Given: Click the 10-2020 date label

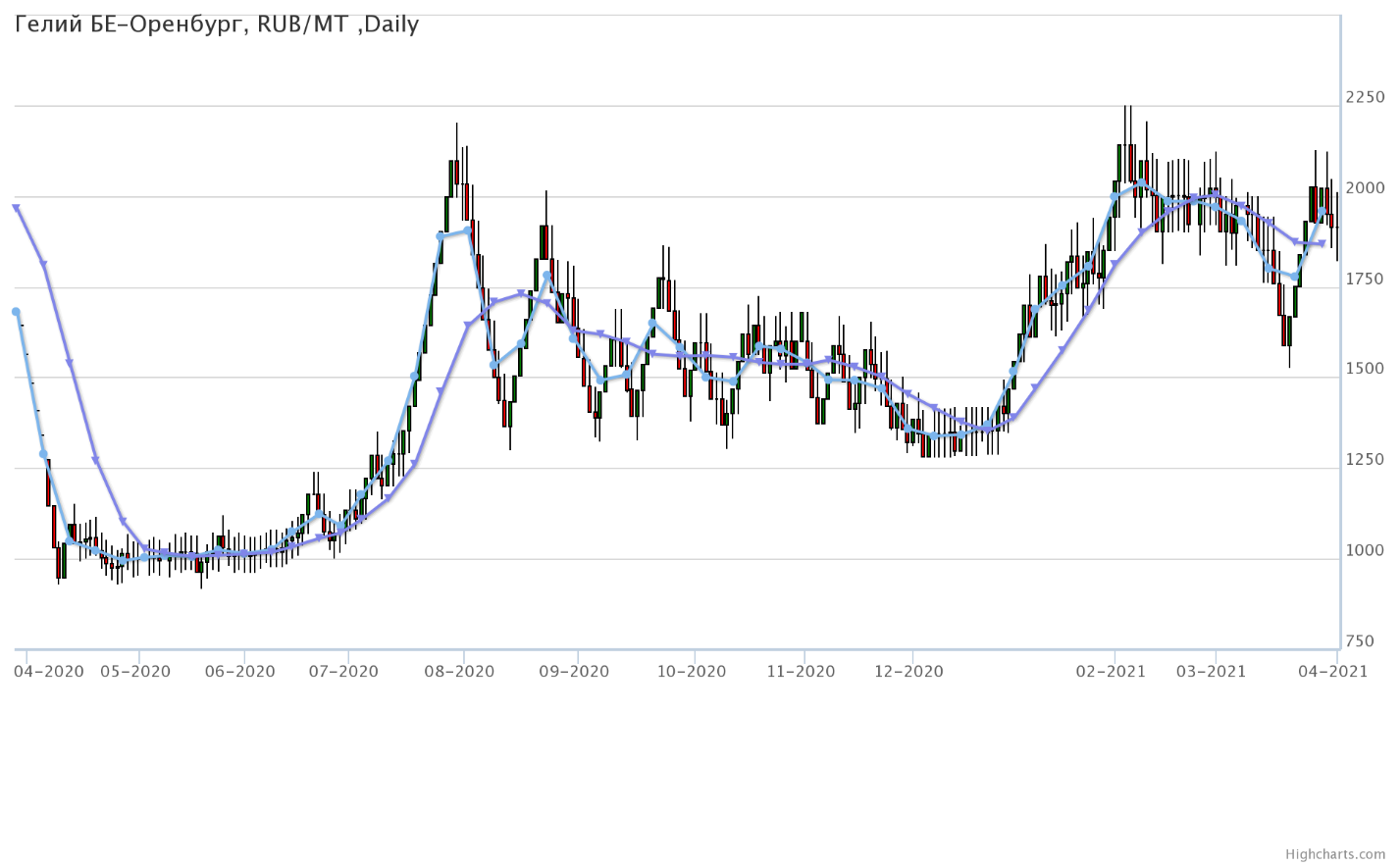Looking at the screenshot, I should click(692, 672).
